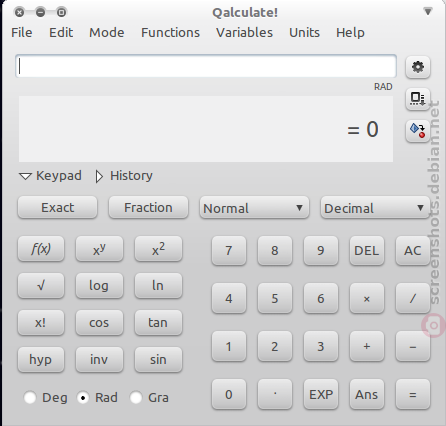Screen dimensions: 446x426
Task: Open the Functions menu
Action: click(x=170, y=33)
